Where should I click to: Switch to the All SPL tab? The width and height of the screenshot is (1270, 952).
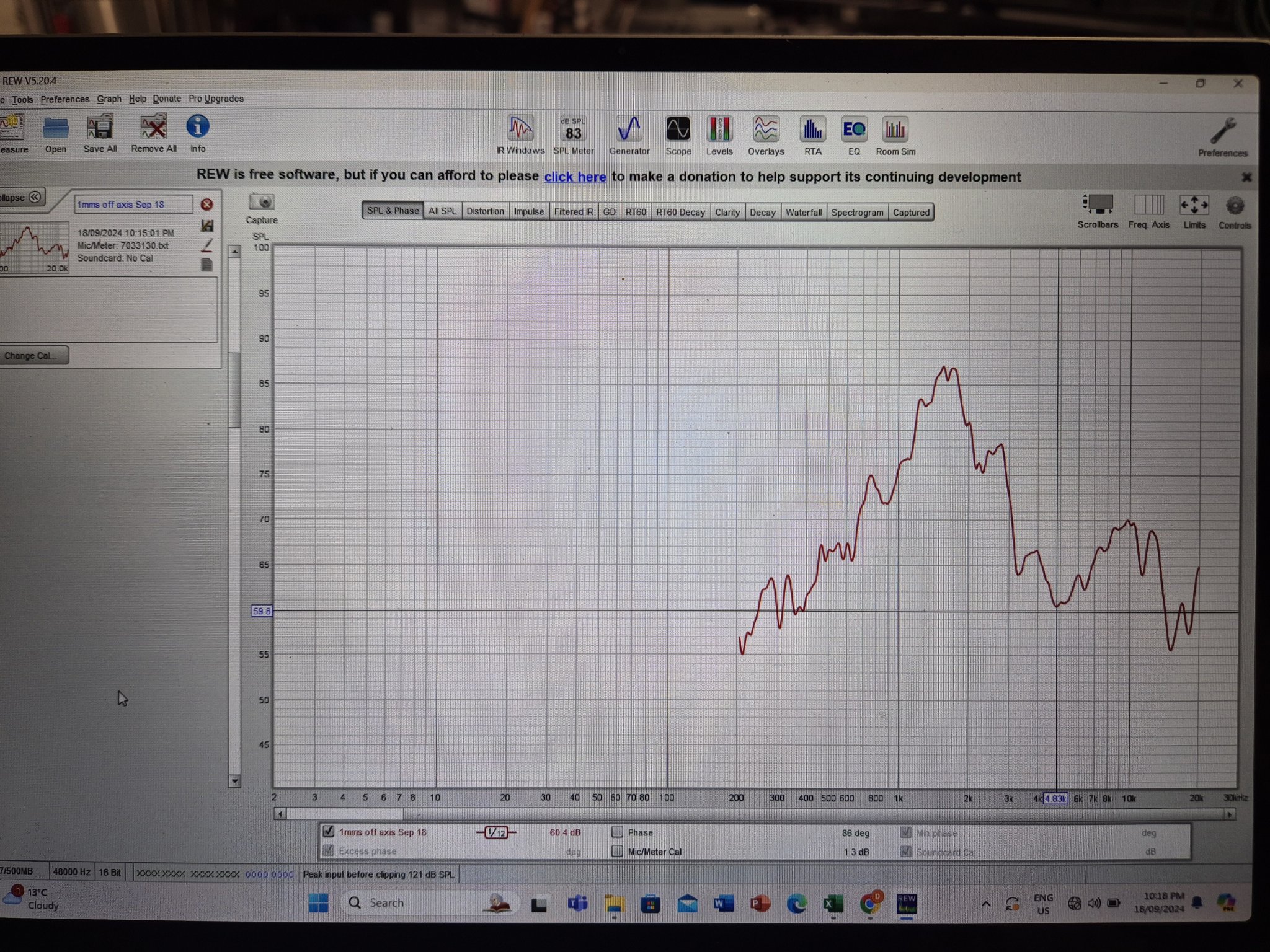(442, 211)
